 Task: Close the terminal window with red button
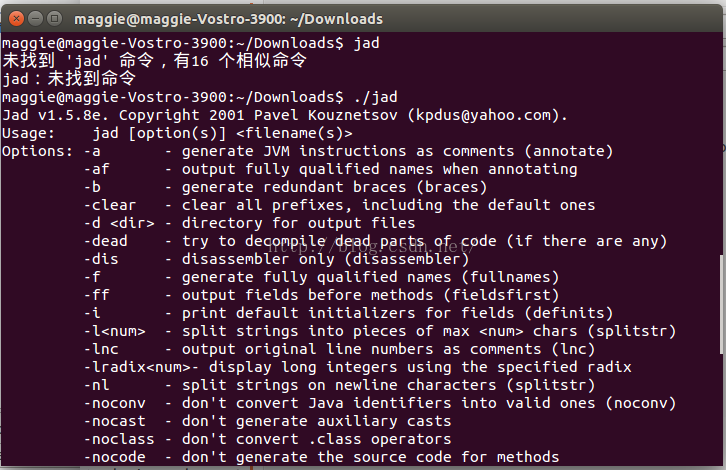pos(16,19)
